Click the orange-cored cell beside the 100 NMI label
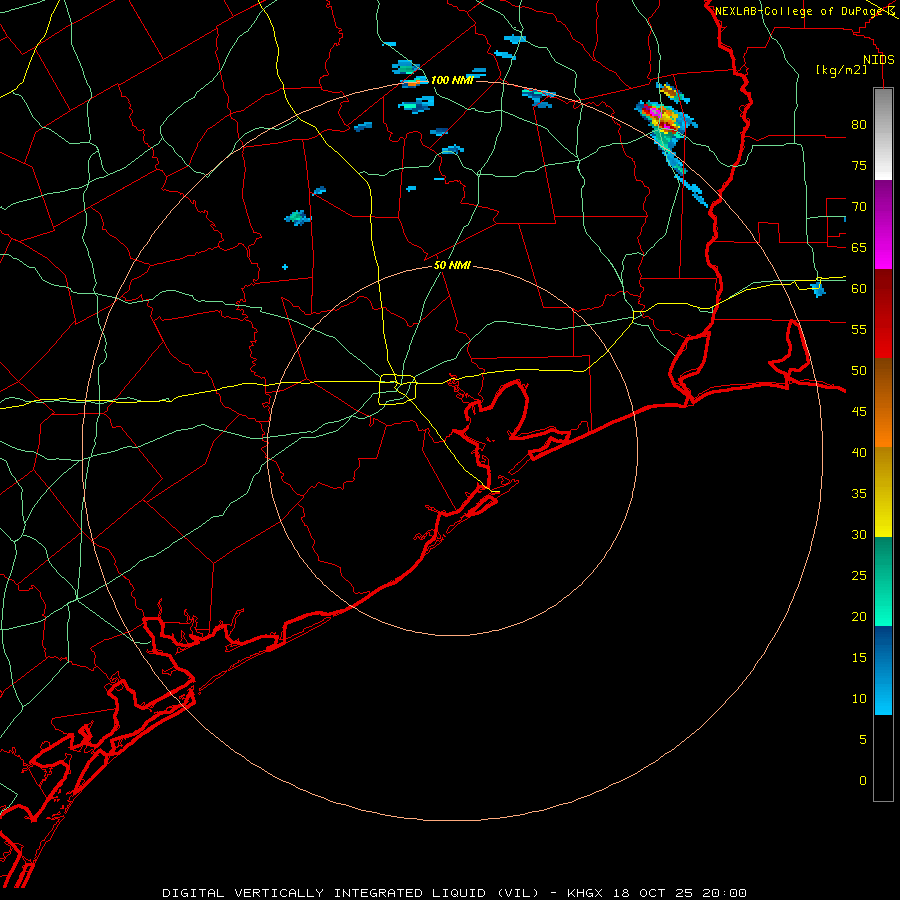Image resolution: width=900 pixels, height=900 pixels. coord(413,83)
